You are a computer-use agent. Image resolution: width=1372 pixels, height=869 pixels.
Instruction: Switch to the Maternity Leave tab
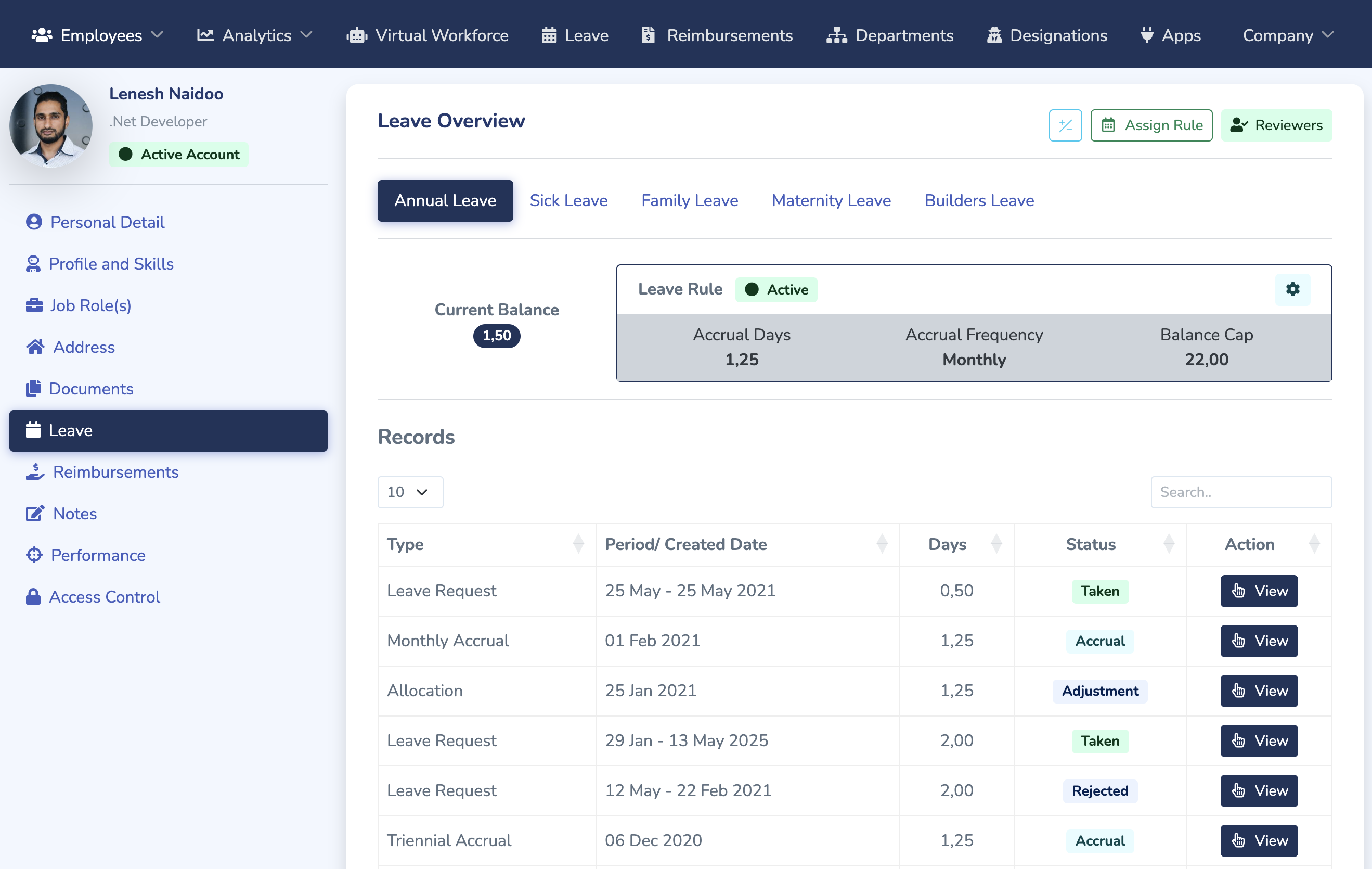tap(831, 200)
